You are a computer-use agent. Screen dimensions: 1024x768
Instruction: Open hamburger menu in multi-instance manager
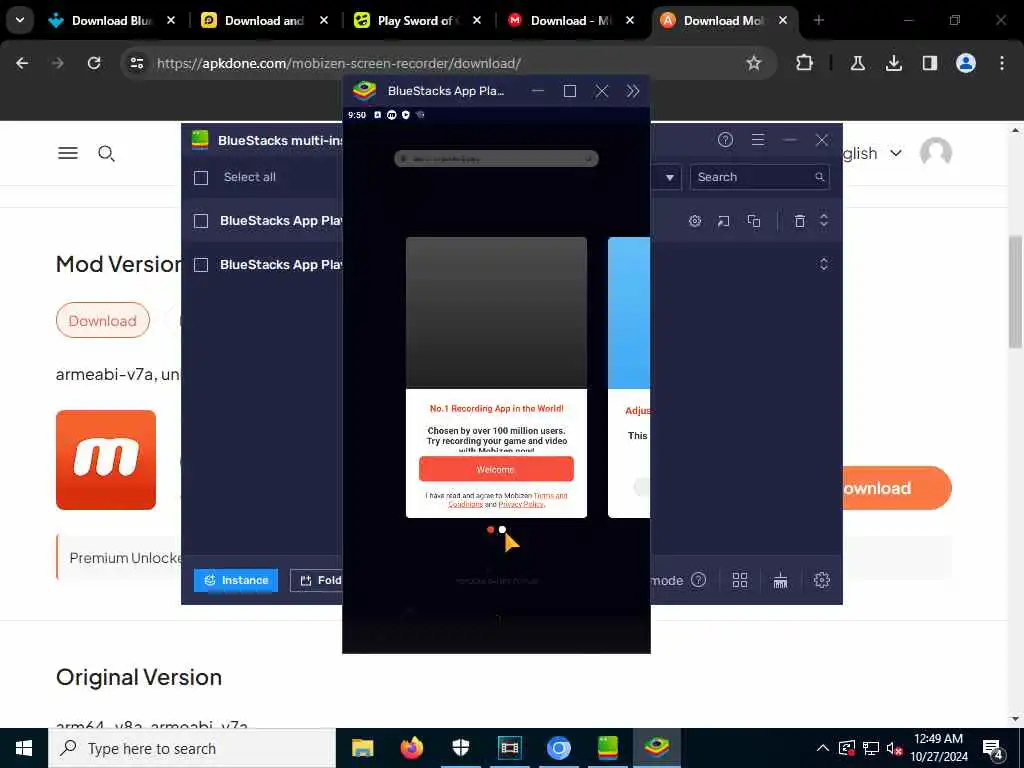[x=758, y=140]
